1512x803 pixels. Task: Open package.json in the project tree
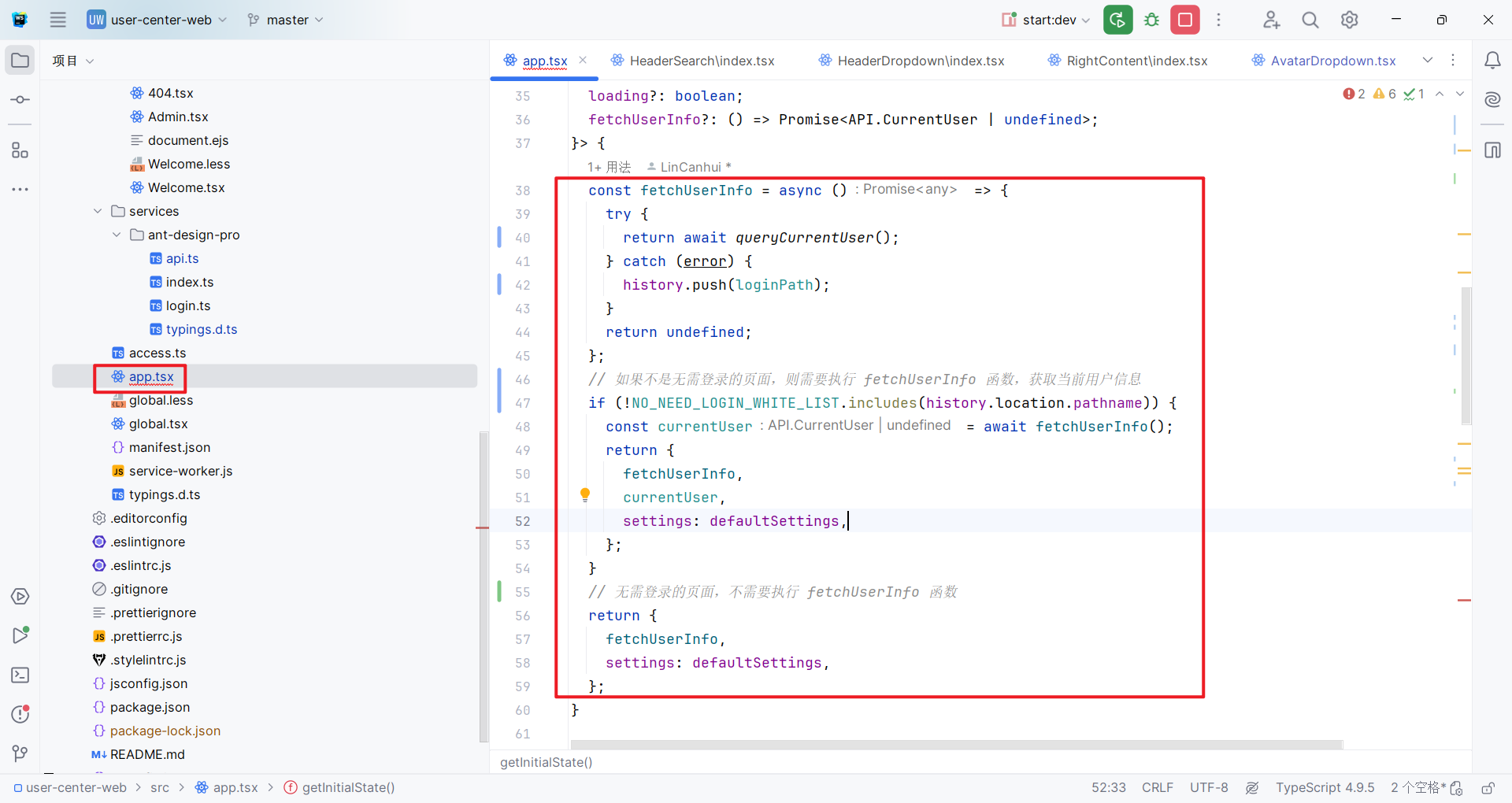click(150, 707)
